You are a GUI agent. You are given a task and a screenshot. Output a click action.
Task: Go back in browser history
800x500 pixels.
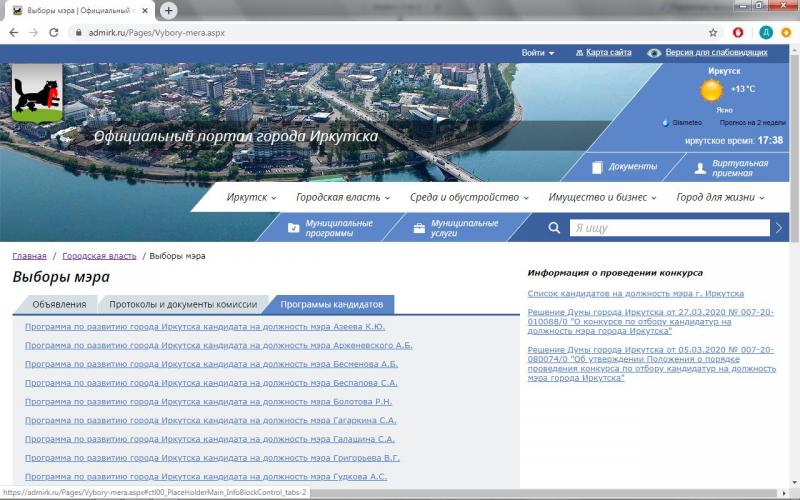tap(14, 33)
